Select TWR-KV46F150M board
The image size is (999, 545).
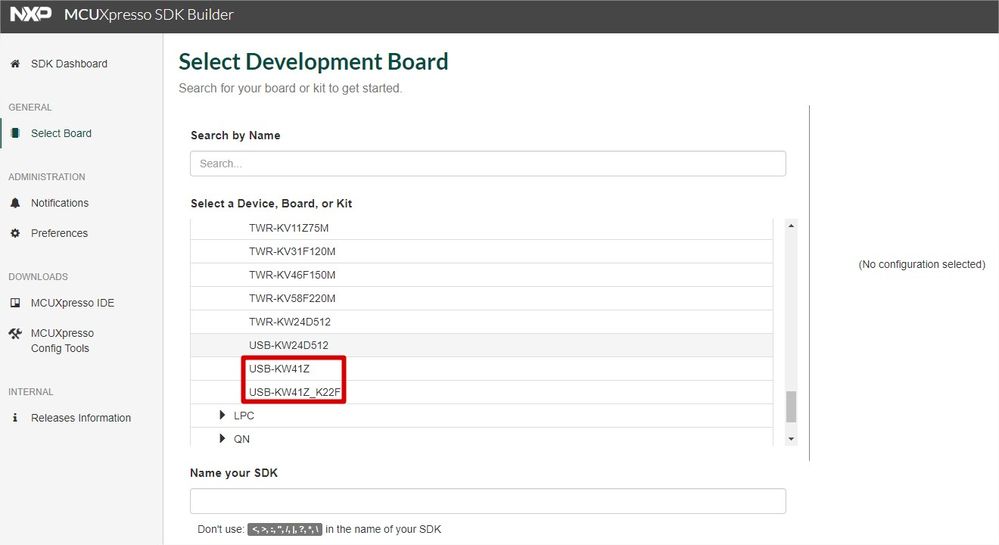[482, 275]
